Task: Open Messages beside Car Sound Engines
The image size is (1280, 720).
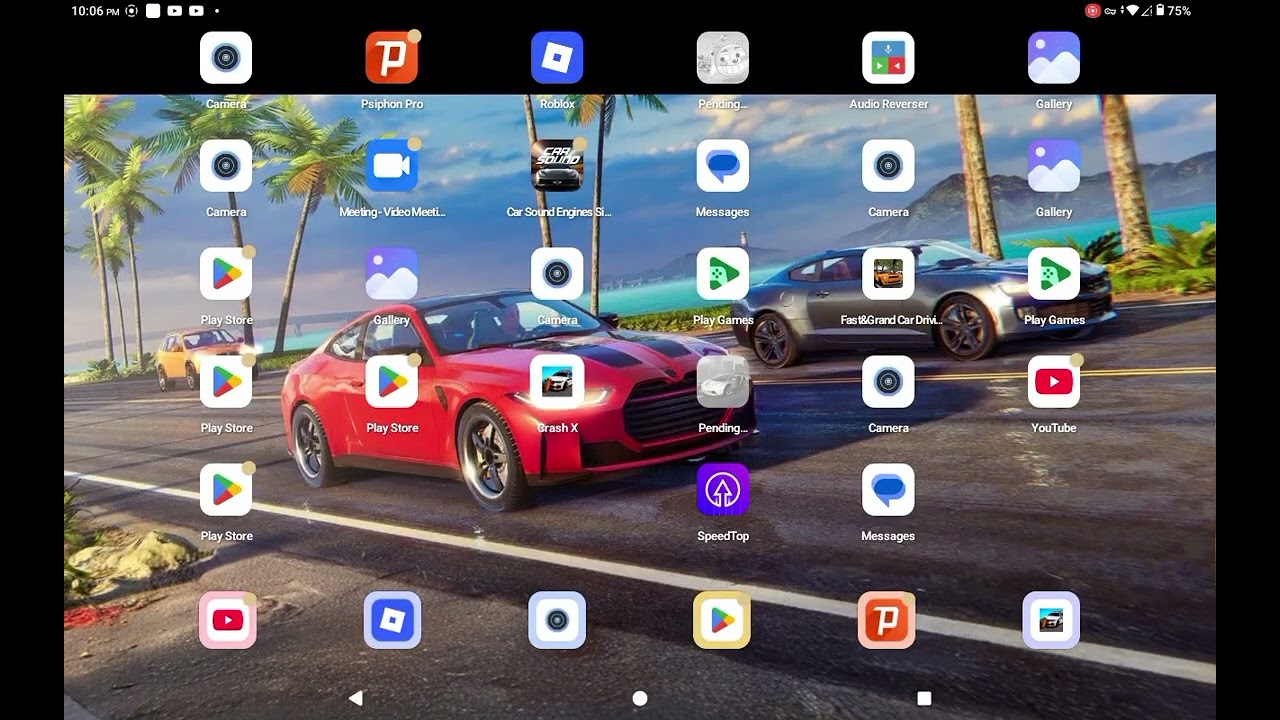Action: click(x=723, y=166)
